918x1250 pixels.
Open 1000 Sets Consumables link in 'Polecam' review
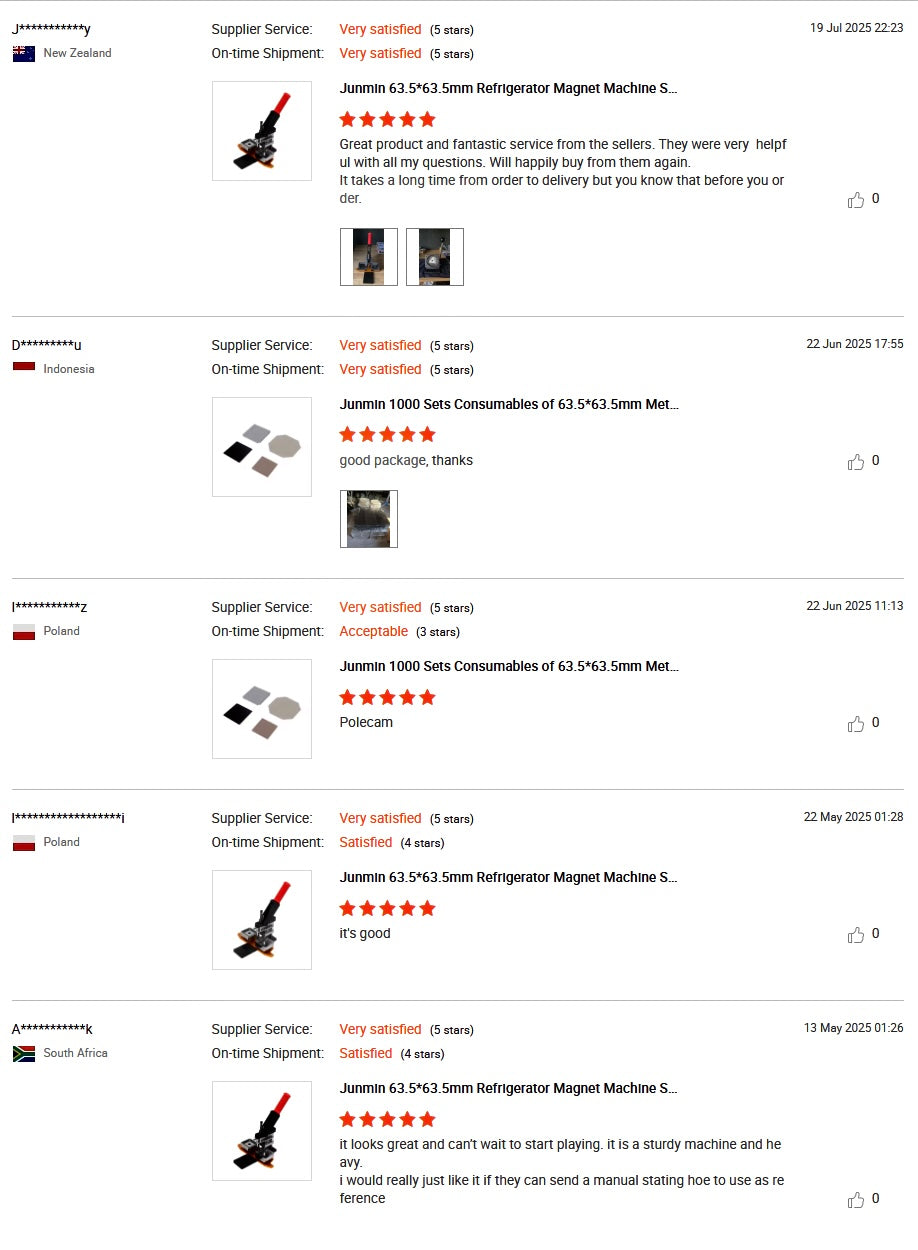[x=508, y=667]
